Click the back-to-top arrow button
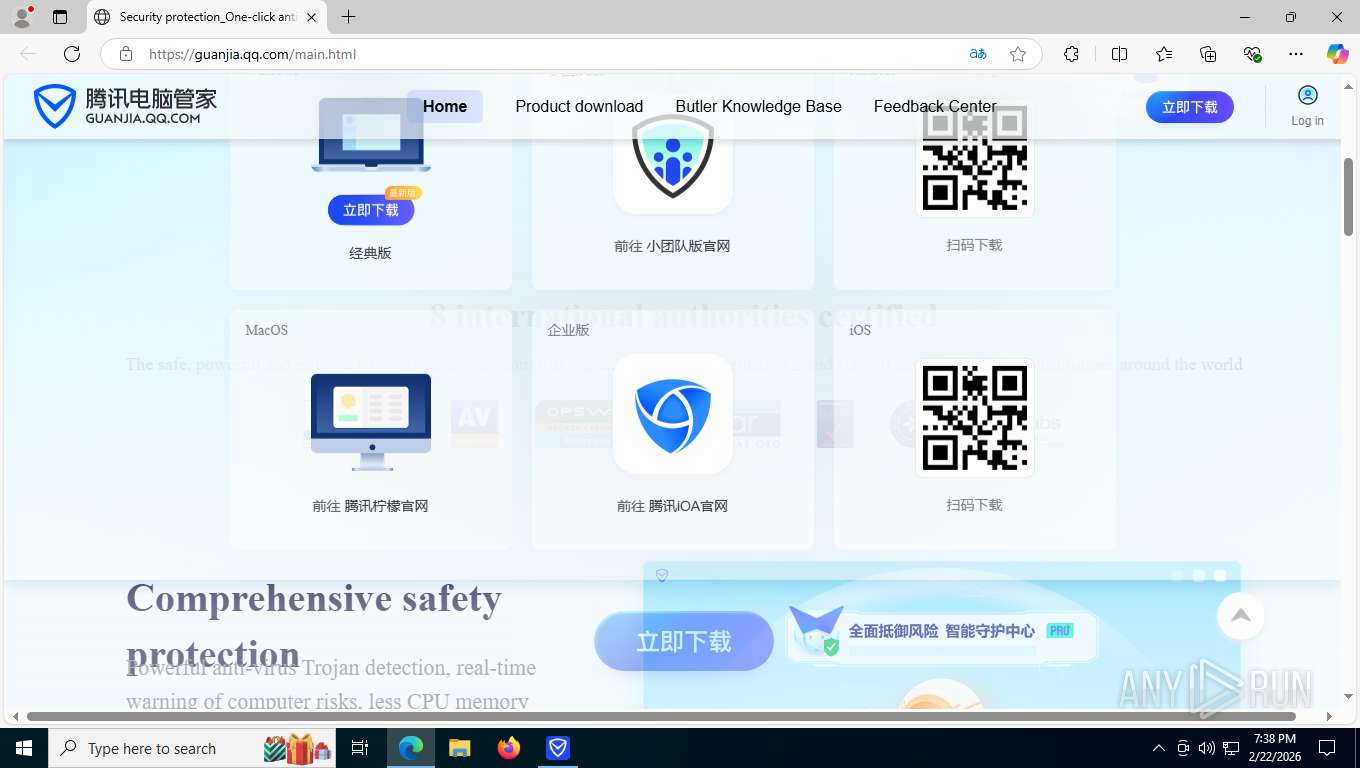Viewport: 1360px width, 768px height. (x=1241, y=616)
